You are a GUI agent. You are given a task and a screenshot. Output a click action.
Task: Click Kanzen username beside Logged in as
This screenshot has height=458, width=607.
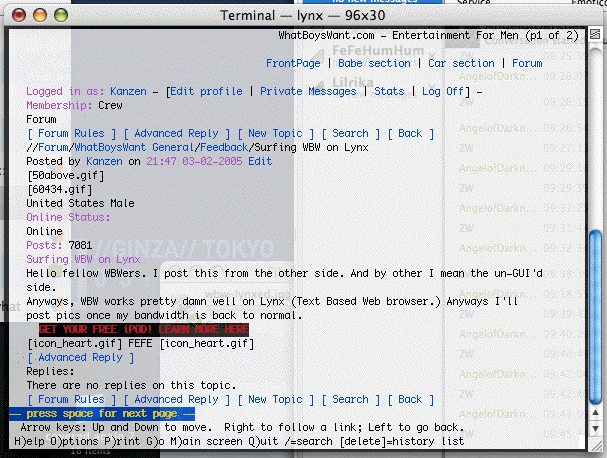[x=128, y=91]
